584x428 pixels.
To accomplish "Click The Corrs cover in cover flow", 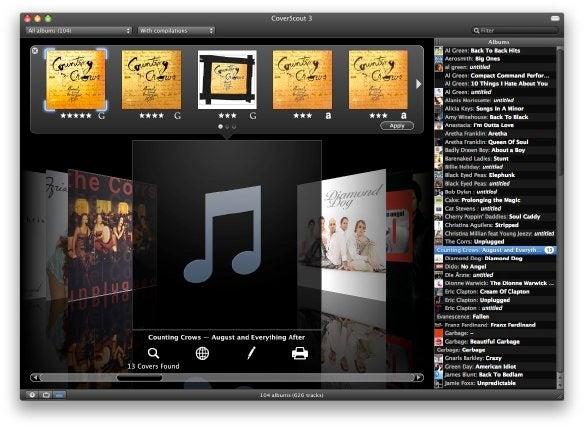I will pos(100,235).
